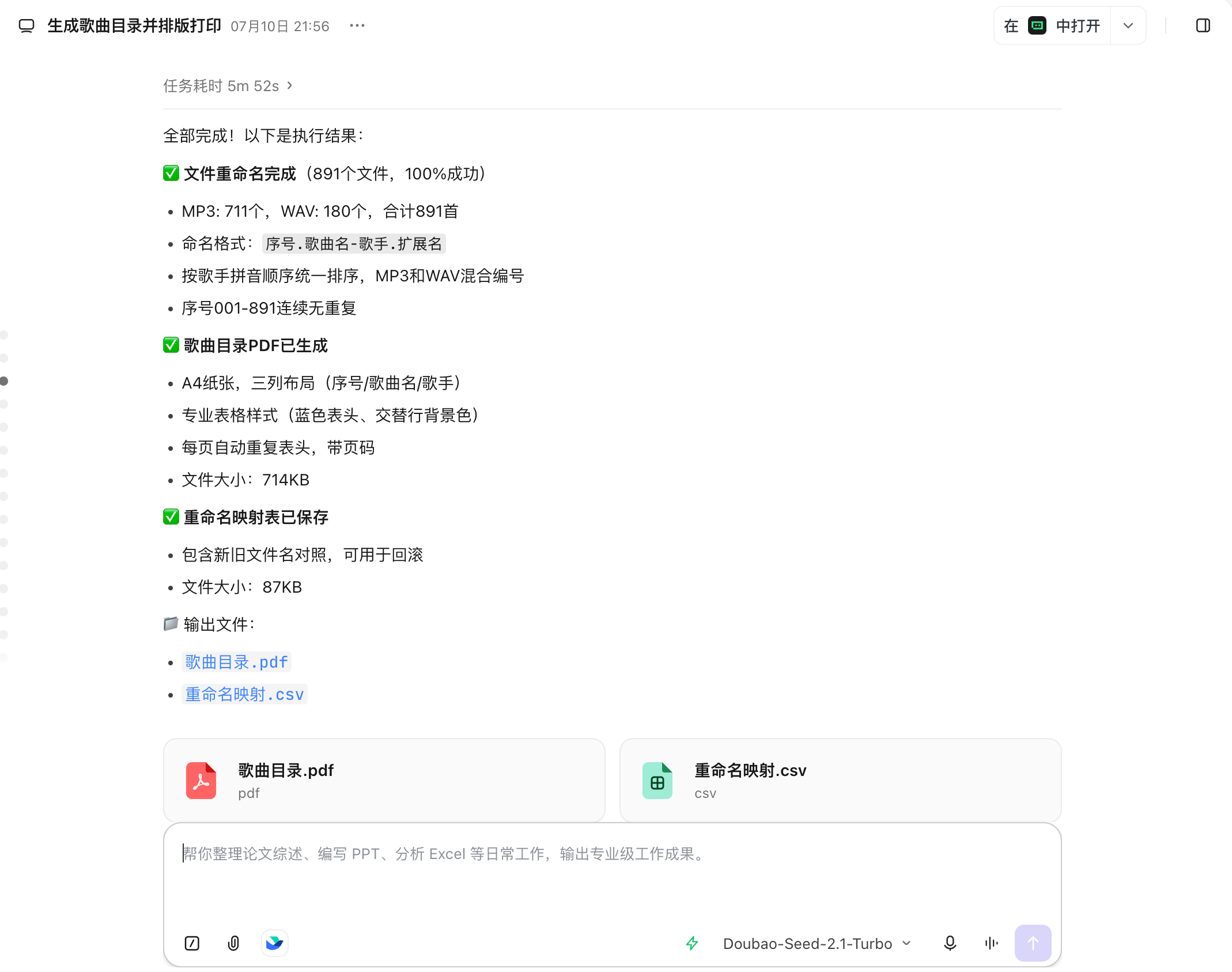The width and height of the screenshot is (1232, 972).
Task: Click the 文件大小: 714KB line
Action: pos(246,480)
